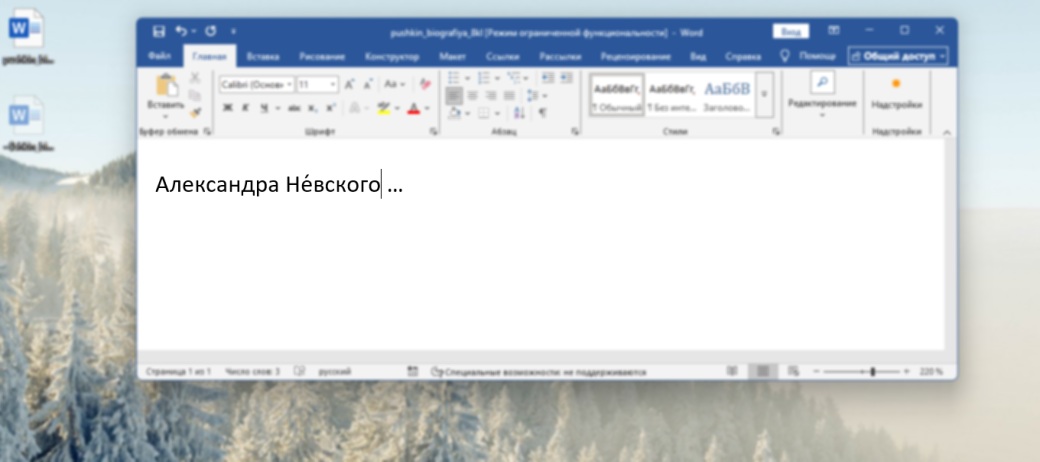Viewport: 1040px width, 462px height.
Task: Click the Save icon in quick access toolbar
Action: click(x=159, y=32)
